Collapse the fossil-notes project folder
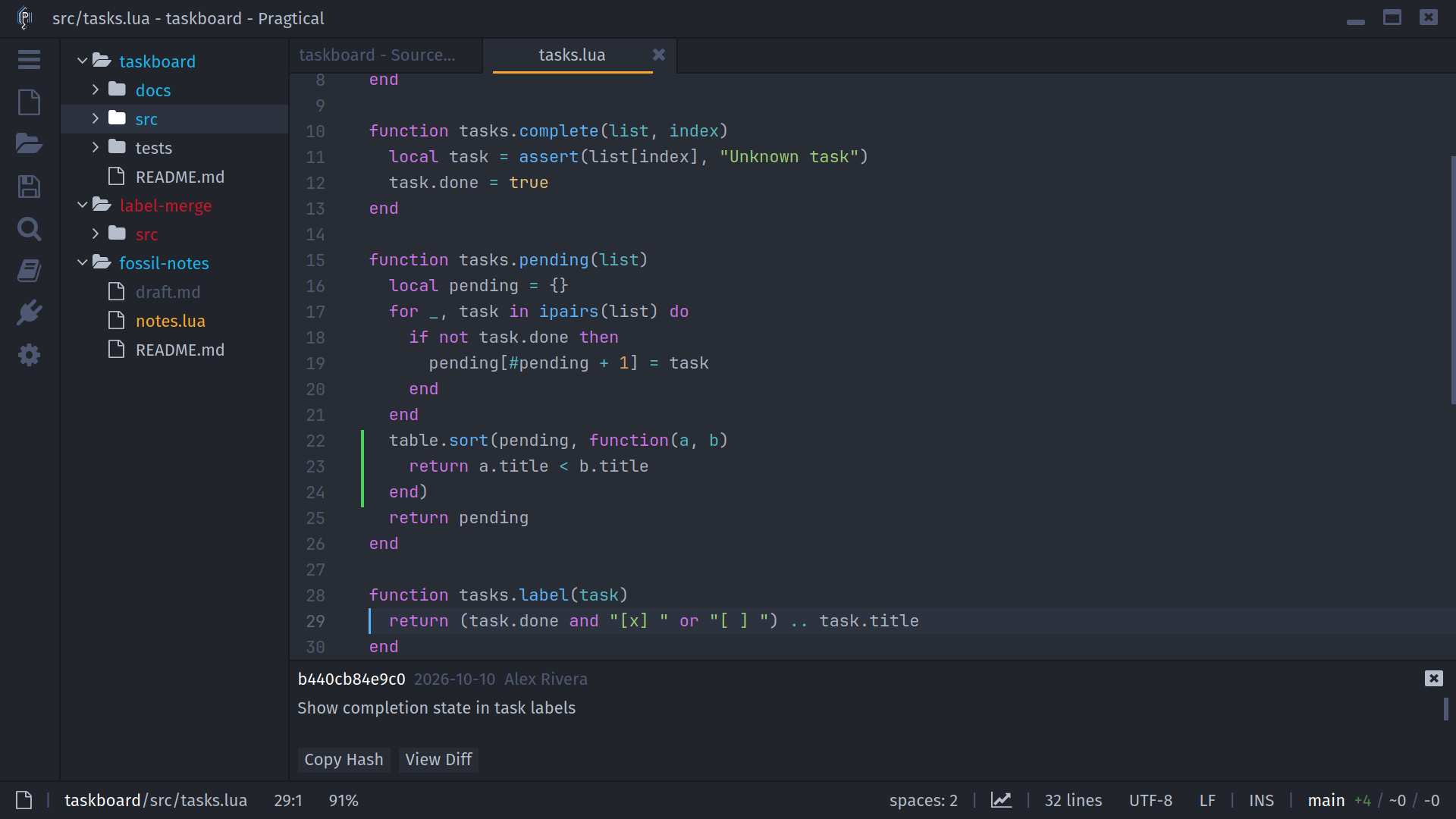Image resolution: width=1456 pixels, height=819 pixels. [82, 262]
